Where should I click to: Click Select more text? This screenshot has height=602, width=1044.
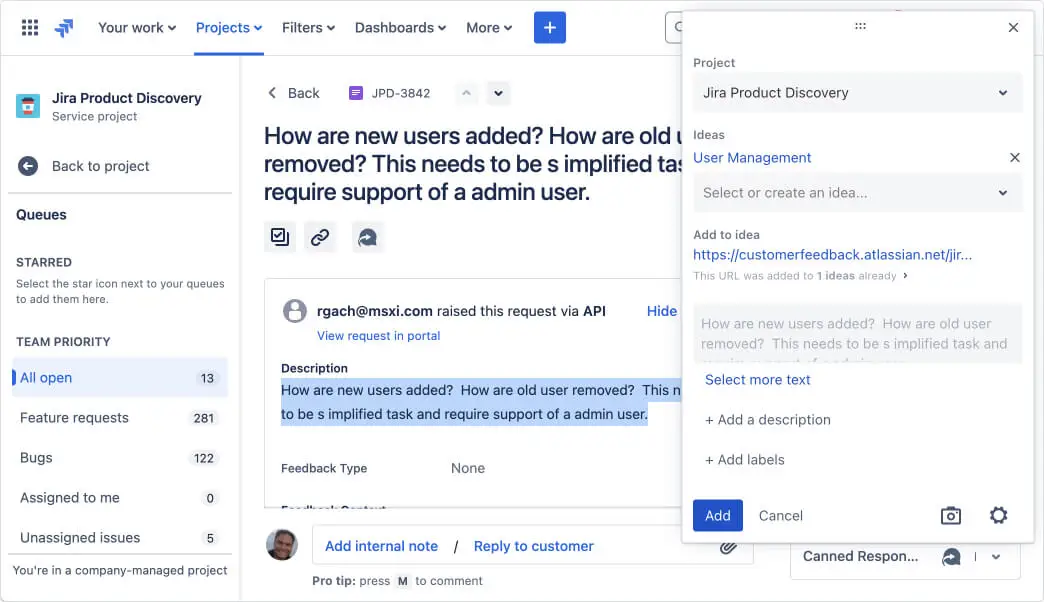[758, 380]
